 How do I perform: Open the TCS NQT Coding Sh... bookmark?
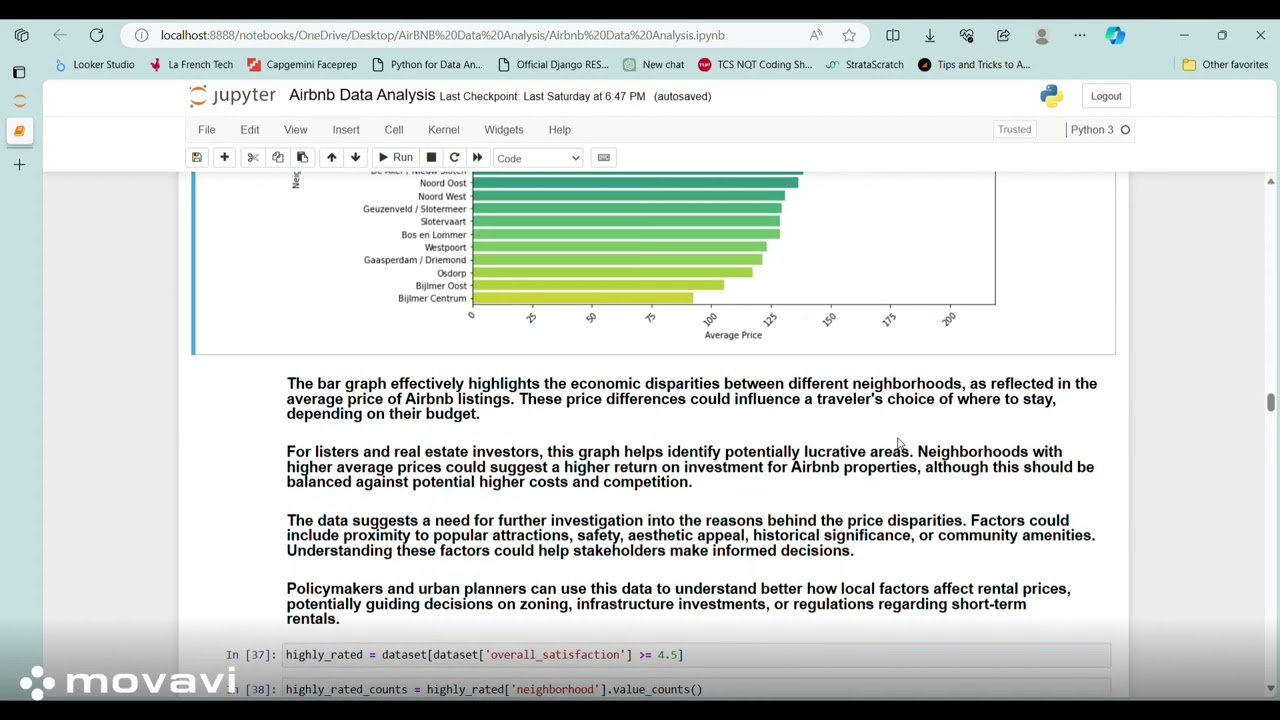coord(756,65)
